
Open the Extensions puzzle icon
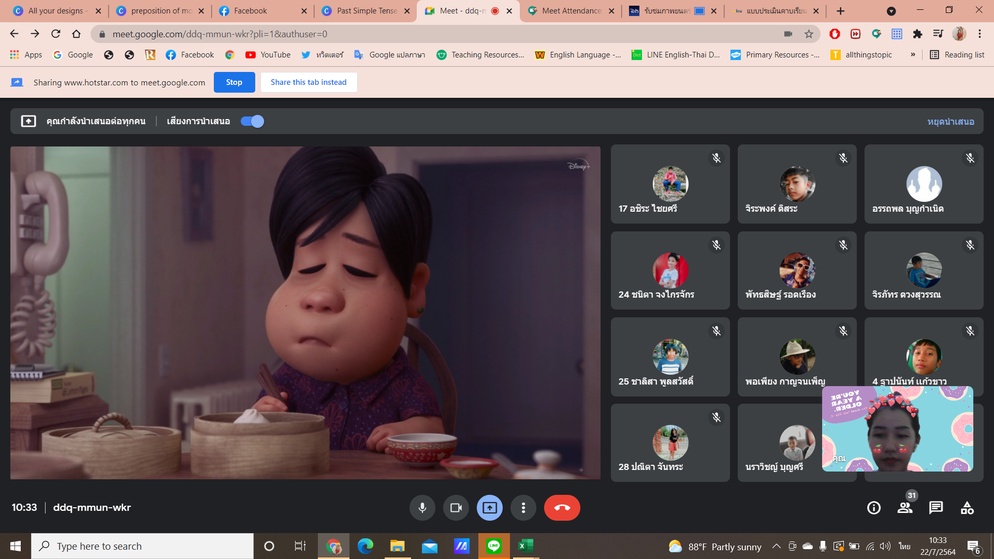coord(917,34)
